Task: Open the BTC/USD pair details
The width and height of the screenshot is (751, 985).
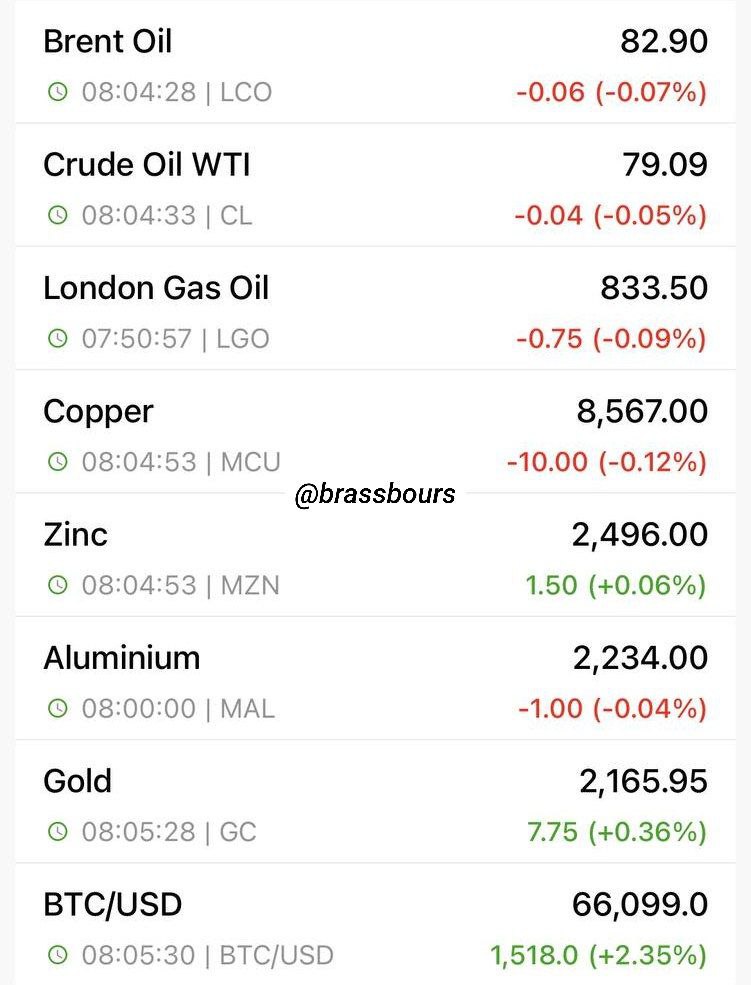Action: click(376, 923)
